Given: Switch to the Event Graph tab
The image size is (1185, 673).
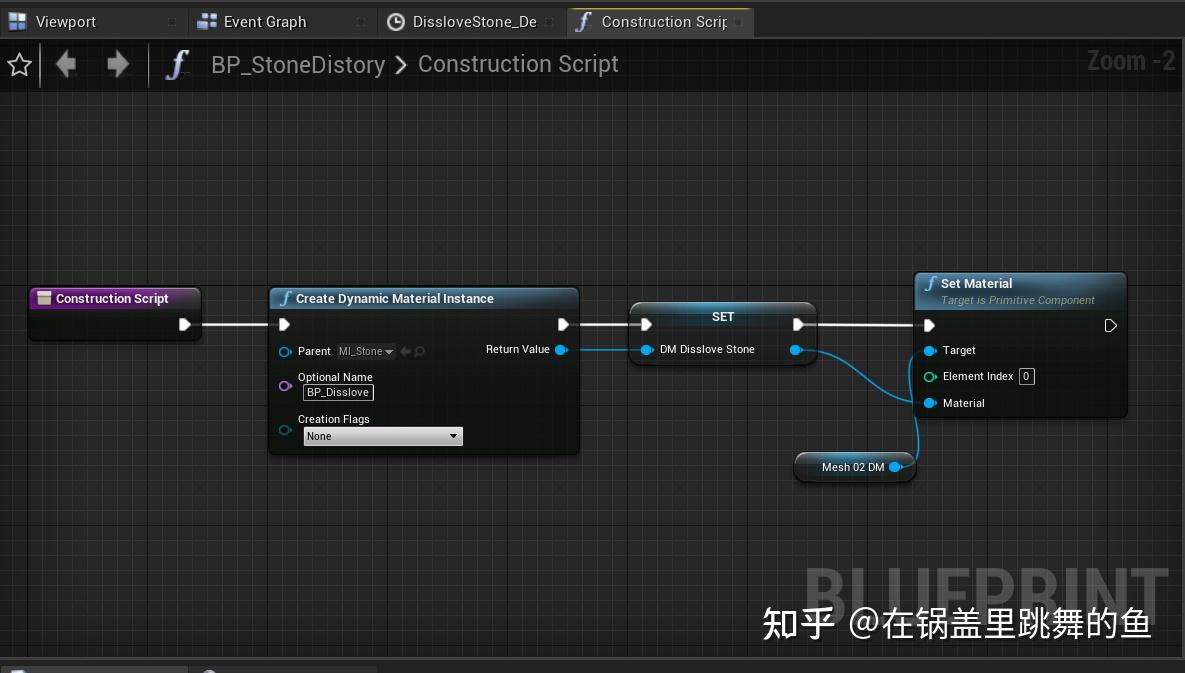Looking at the screenshot, I should (x=265, y=20).
